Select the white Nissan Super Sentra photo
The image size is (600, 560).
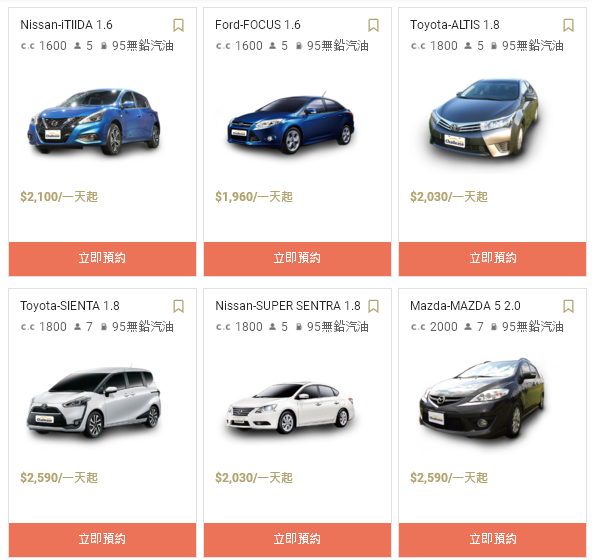pyautogui.click(x=291, y=407)
